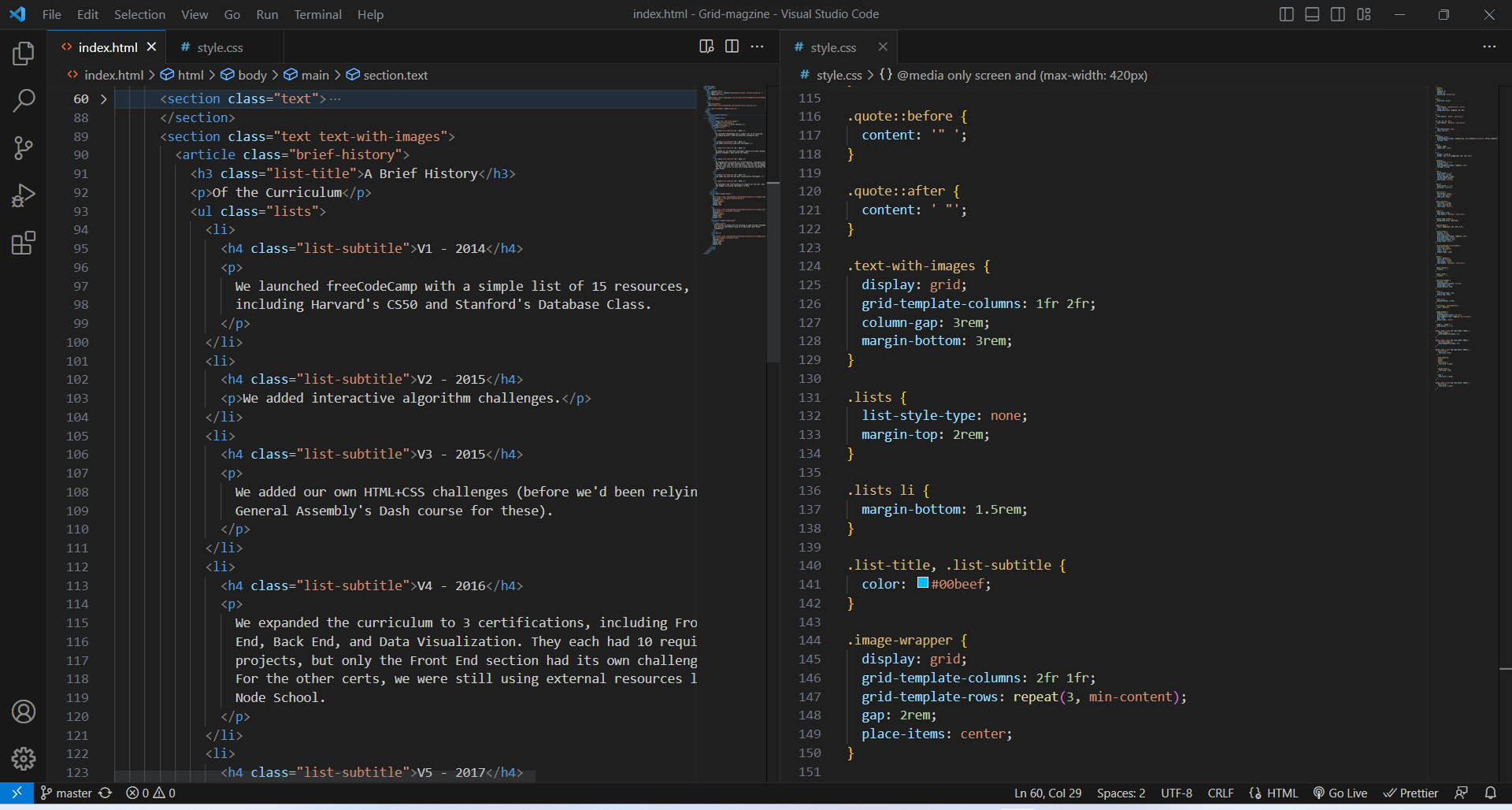
Task: Select the Accounts icon in the activity bar
Action: pos(24,712)
